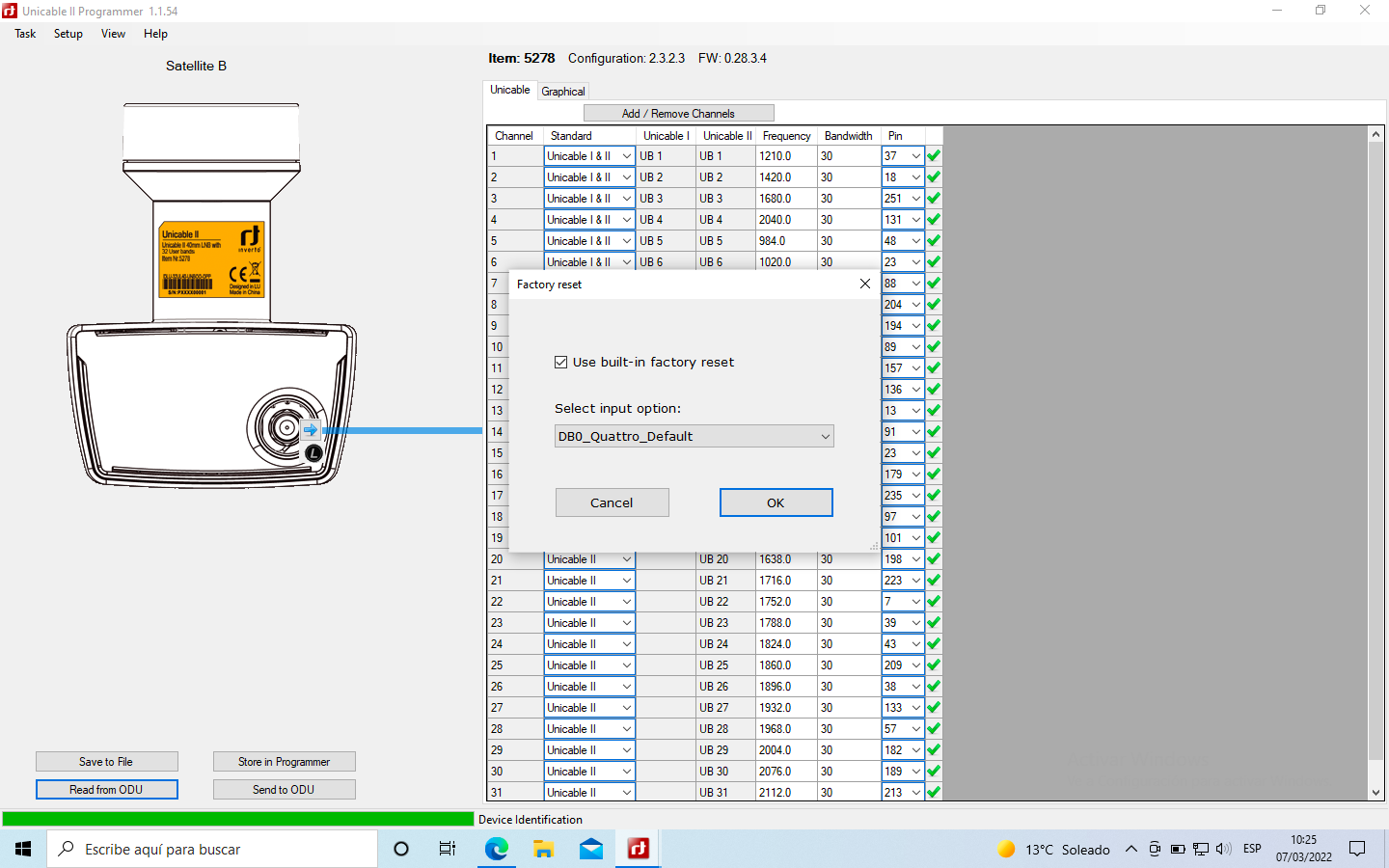Open Microsoft Edge from the taskbar
The height and width of the screenshot is (868, 1389).
[x=496, y=849]
